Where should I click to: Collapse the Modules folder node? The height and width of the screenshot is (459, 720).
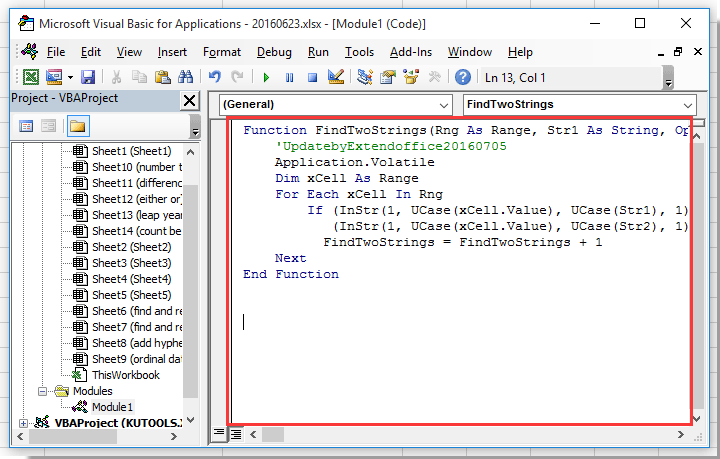click(43, 391)
